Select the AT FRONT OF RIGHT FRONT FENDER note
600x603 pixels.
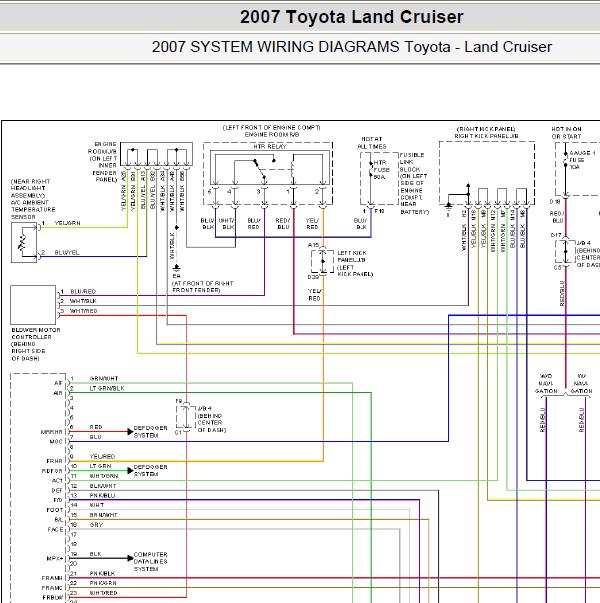203,287
